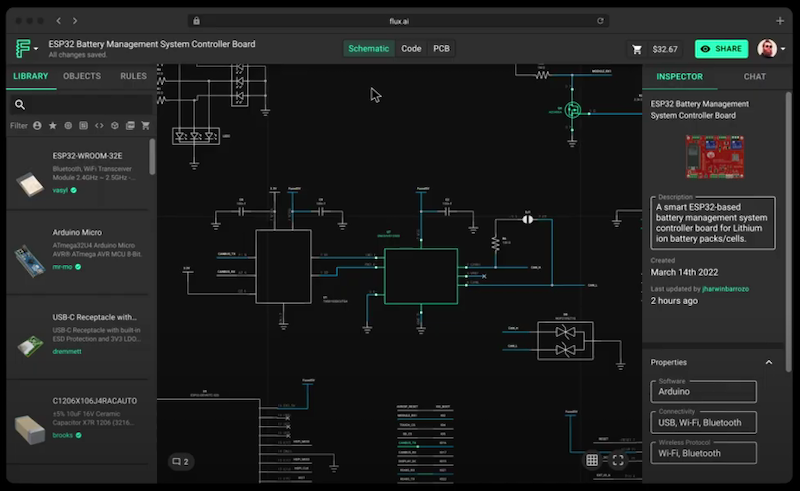Select the dual TVS diode component box

(x=565, y=341)
